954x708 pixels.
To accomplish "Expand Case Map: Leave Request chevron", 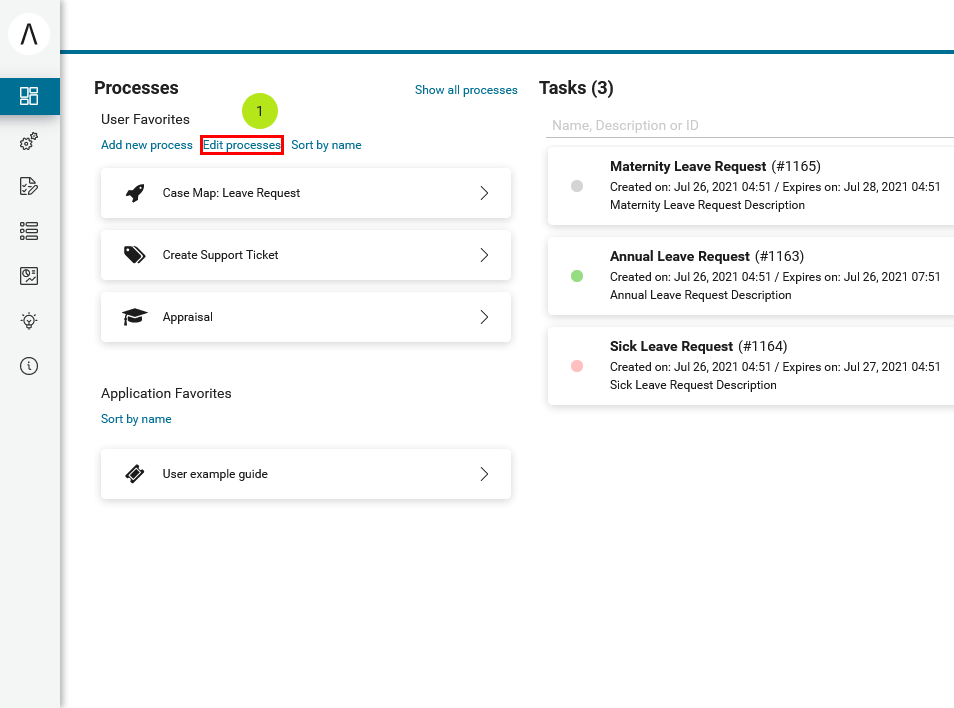I will tap(484, 193).
